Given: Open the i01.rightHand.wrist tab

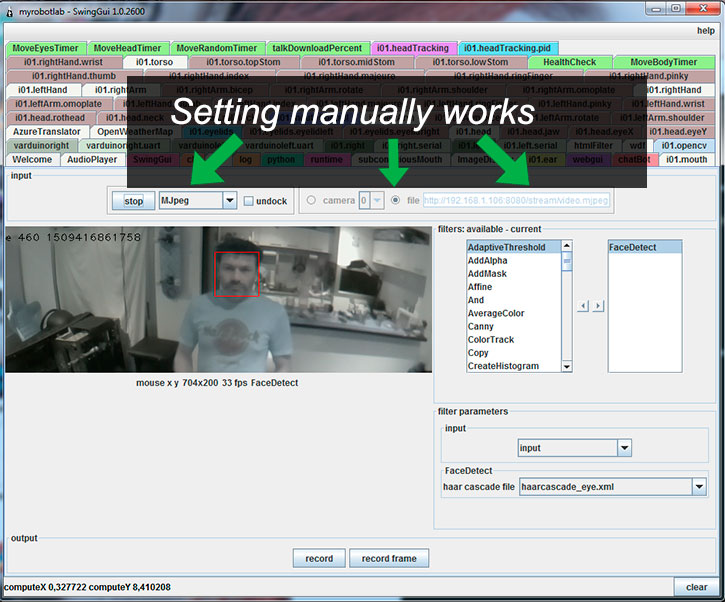Looking at the screenshot, I should (x=63, y=62).
